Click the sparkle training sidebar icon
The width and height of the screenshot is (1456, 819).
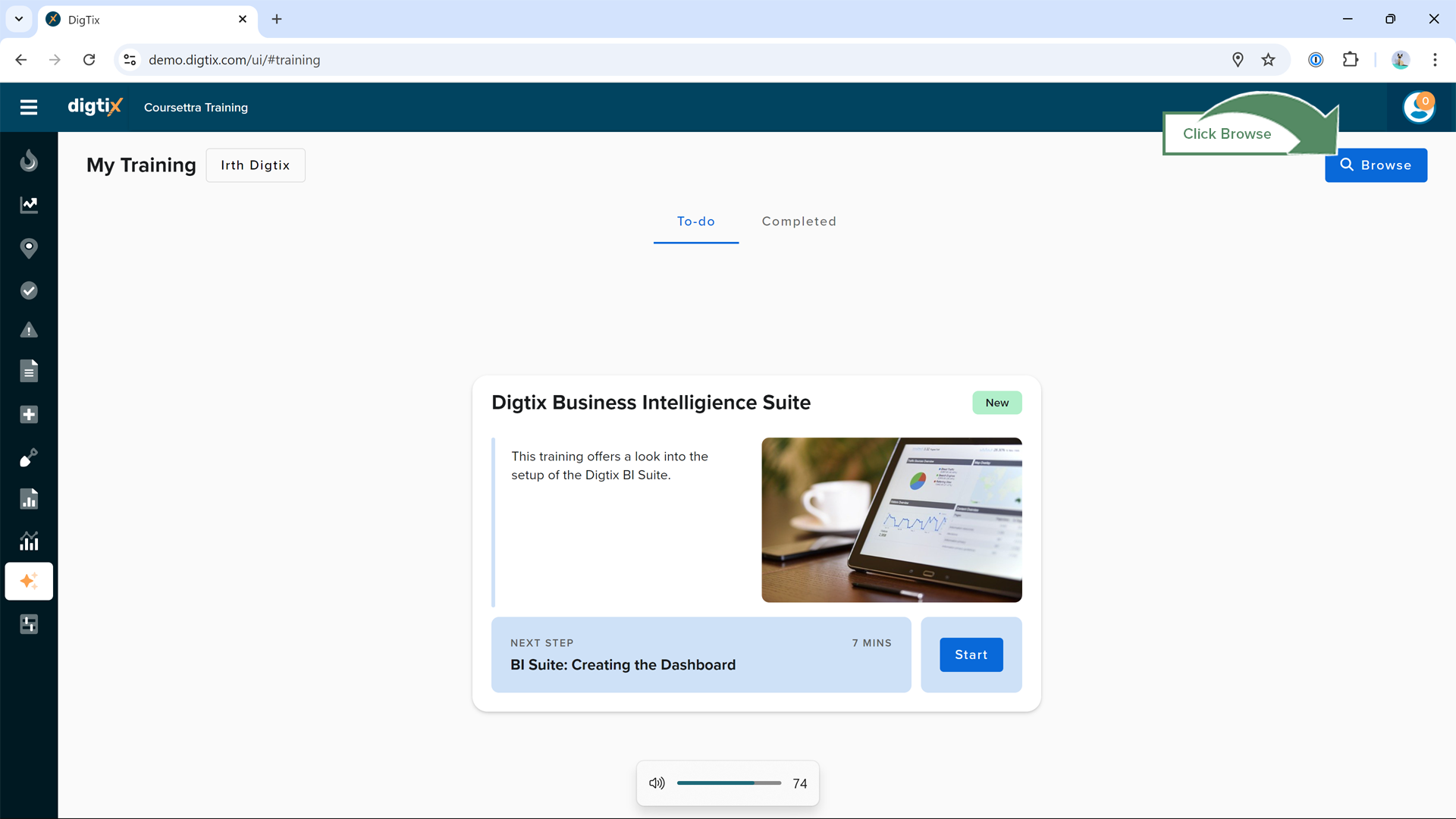[29, 581]
